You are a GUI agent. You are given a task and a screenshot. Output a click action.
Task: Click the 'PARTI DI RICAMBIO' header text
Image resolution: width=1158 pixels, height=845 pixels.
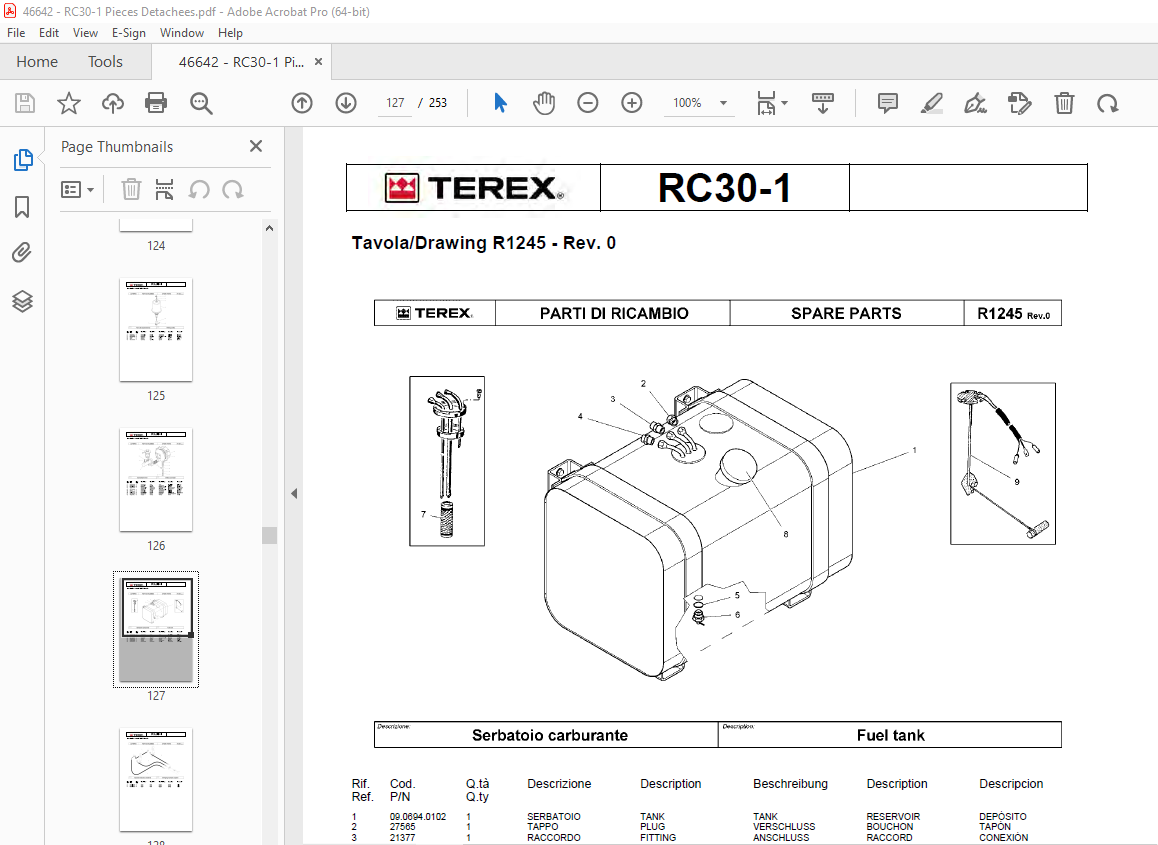[x=614, y=313]
